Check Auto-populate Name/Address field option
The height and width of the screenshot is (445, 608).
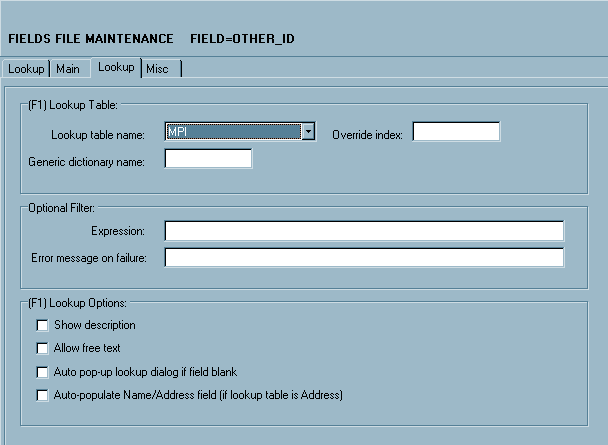[42, 395]
